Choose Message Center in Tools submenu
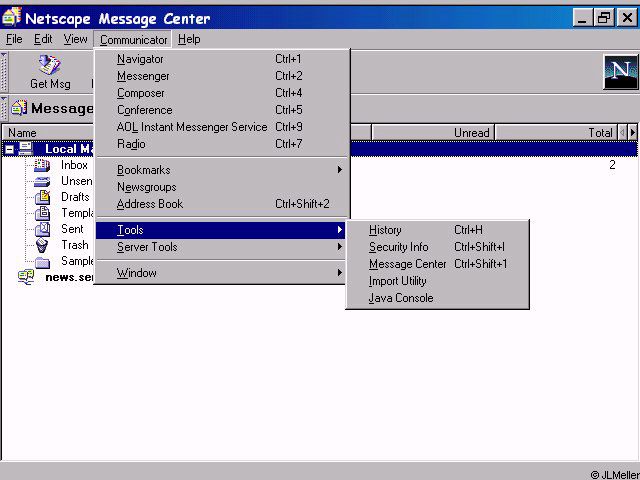Screen dimensions: 640x480 (437, 264)
